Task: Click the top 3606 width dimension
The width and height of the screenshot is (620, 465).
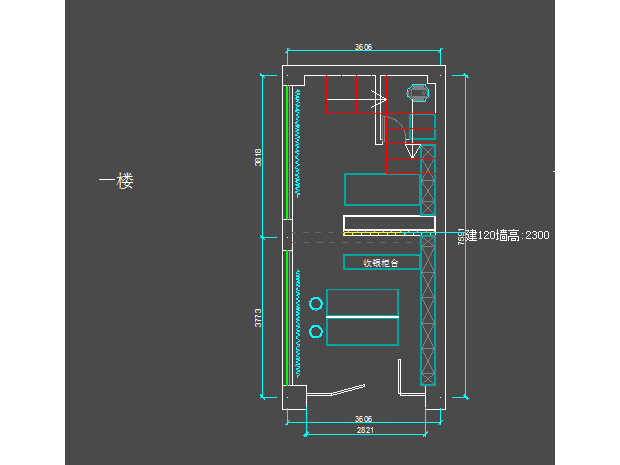Action: click(363, 47)
